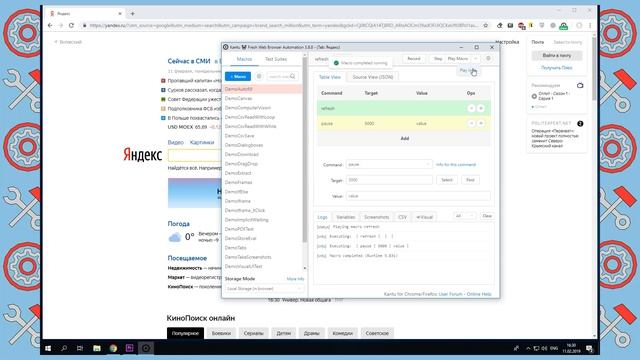
Task: Open the Command dropdown
Action: (x=389, y=164)
